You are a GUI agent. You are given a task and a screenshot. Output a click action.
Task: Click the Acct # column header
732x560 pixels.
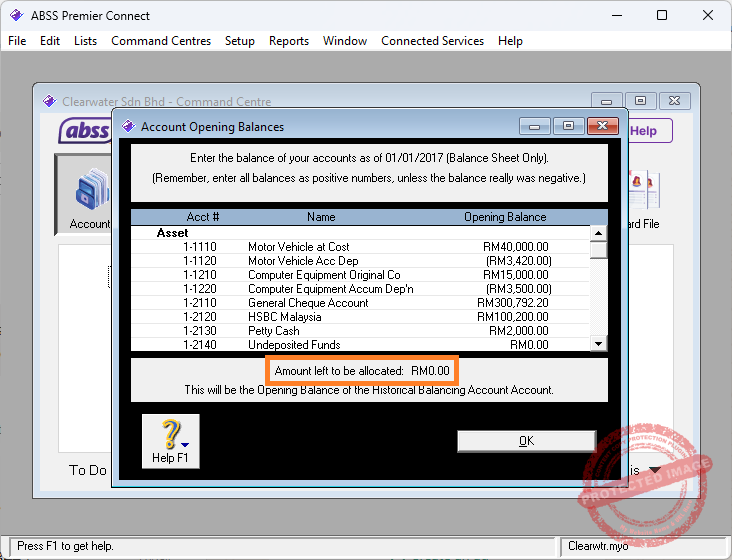[203, 217]
